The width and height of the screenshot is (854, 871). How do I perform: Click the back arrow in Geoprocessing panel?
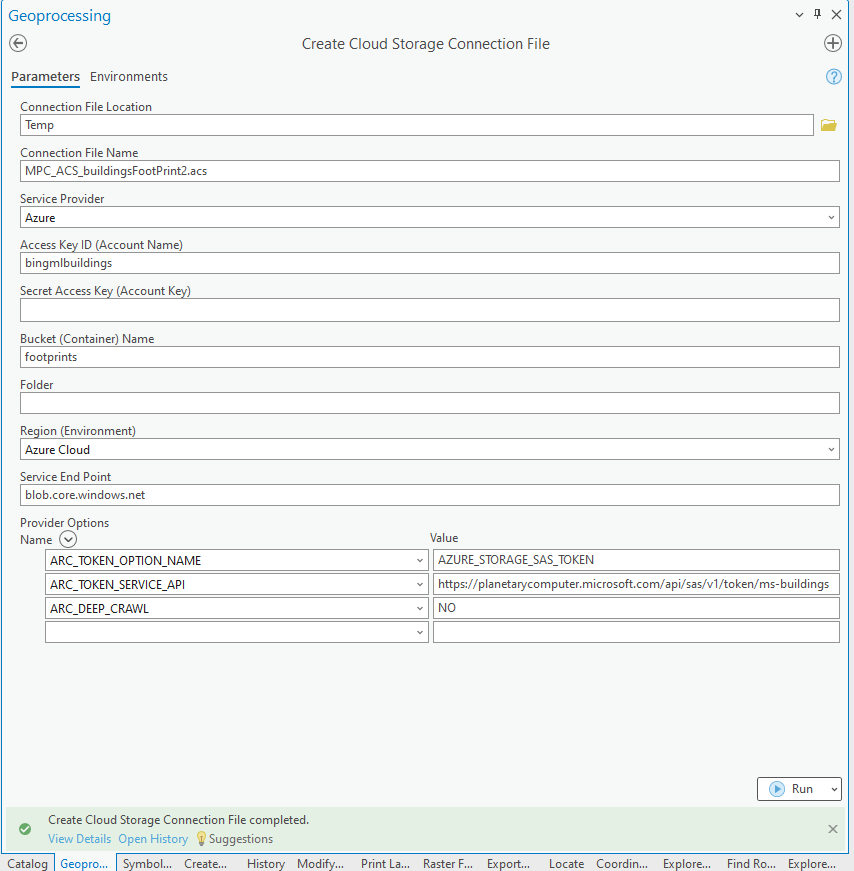tap(18, 43)
